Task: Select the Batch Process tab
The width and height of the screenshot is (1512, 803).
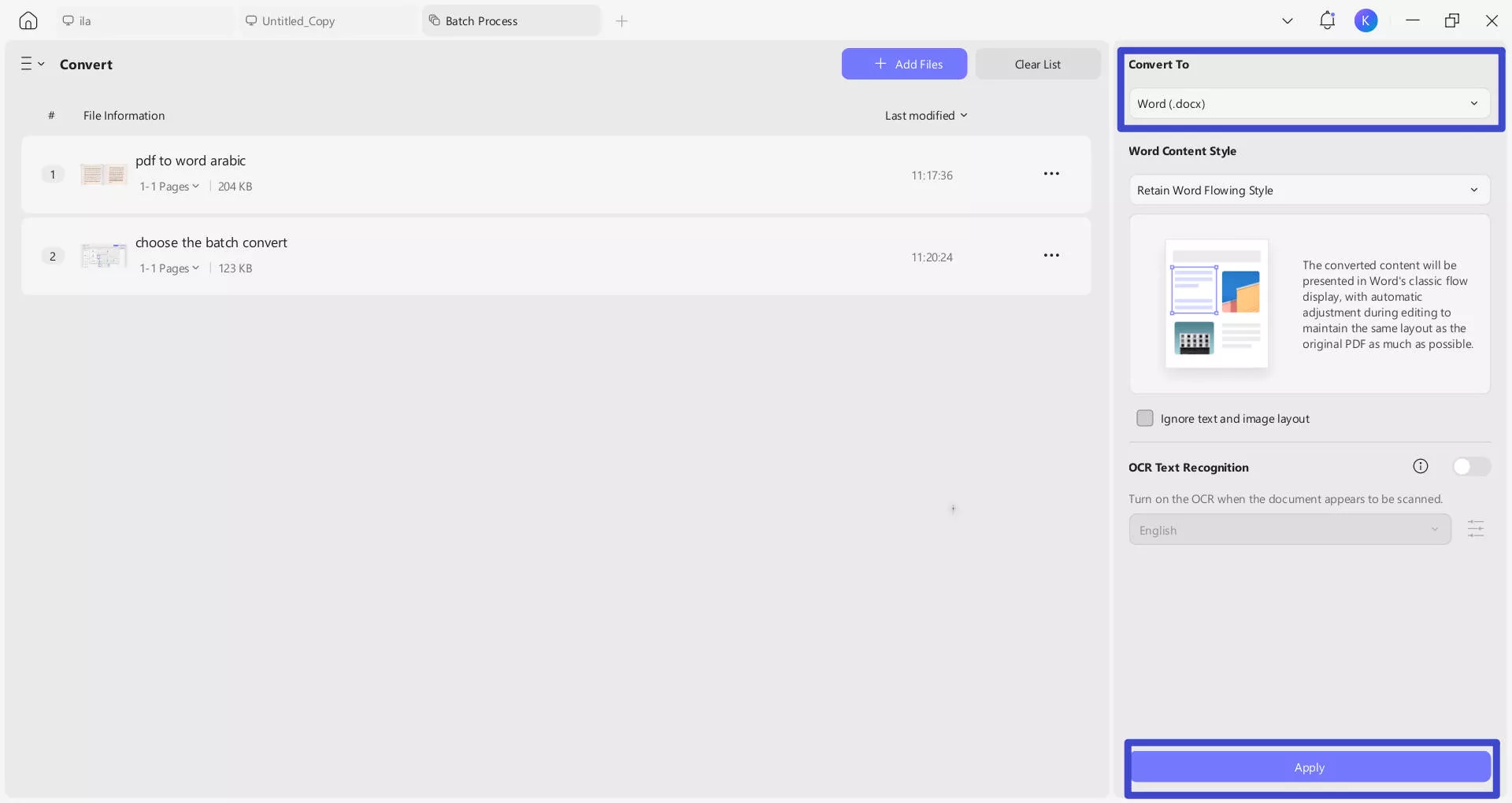Action: tap(481, 20)
